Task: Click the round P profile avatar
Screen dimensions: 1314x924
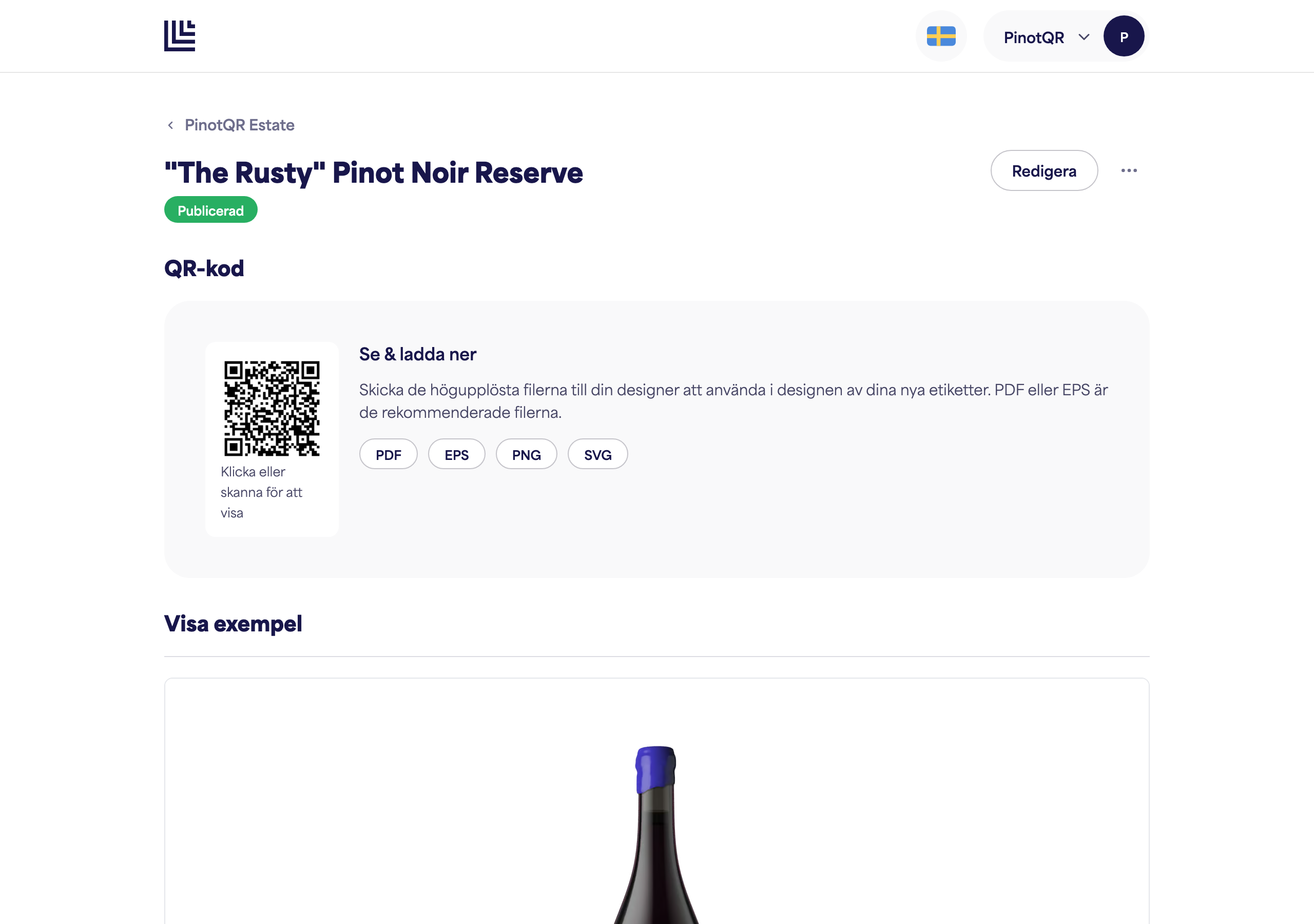Action: point(1124,36)
